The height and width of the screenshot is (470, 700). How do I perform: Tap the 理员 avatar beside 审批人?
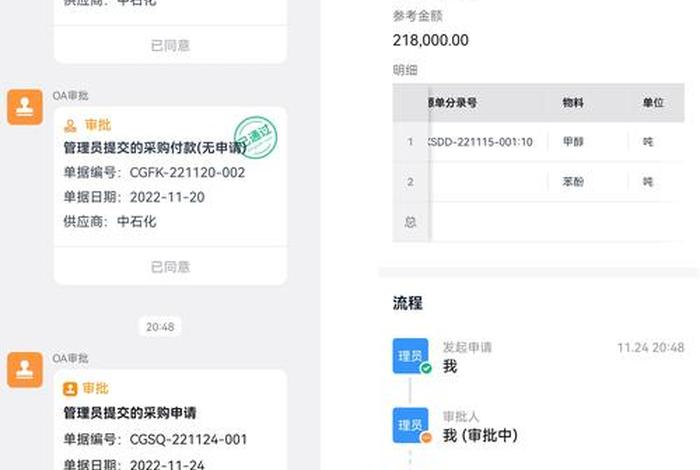[x=411, y=425]
